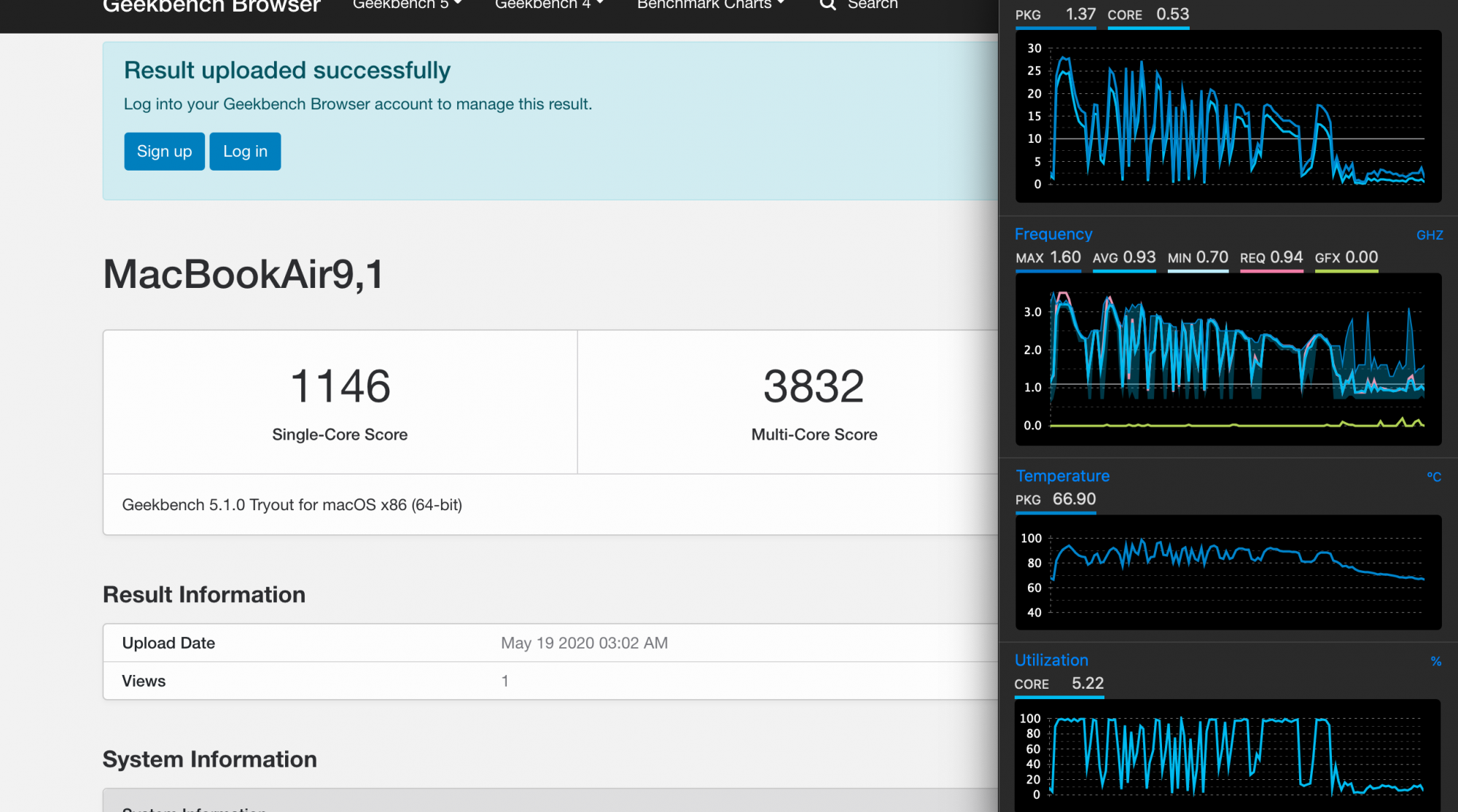1458x812 pixels.
Task: Go to Geekbench Browser home link
Action: (x=211, y=7)
